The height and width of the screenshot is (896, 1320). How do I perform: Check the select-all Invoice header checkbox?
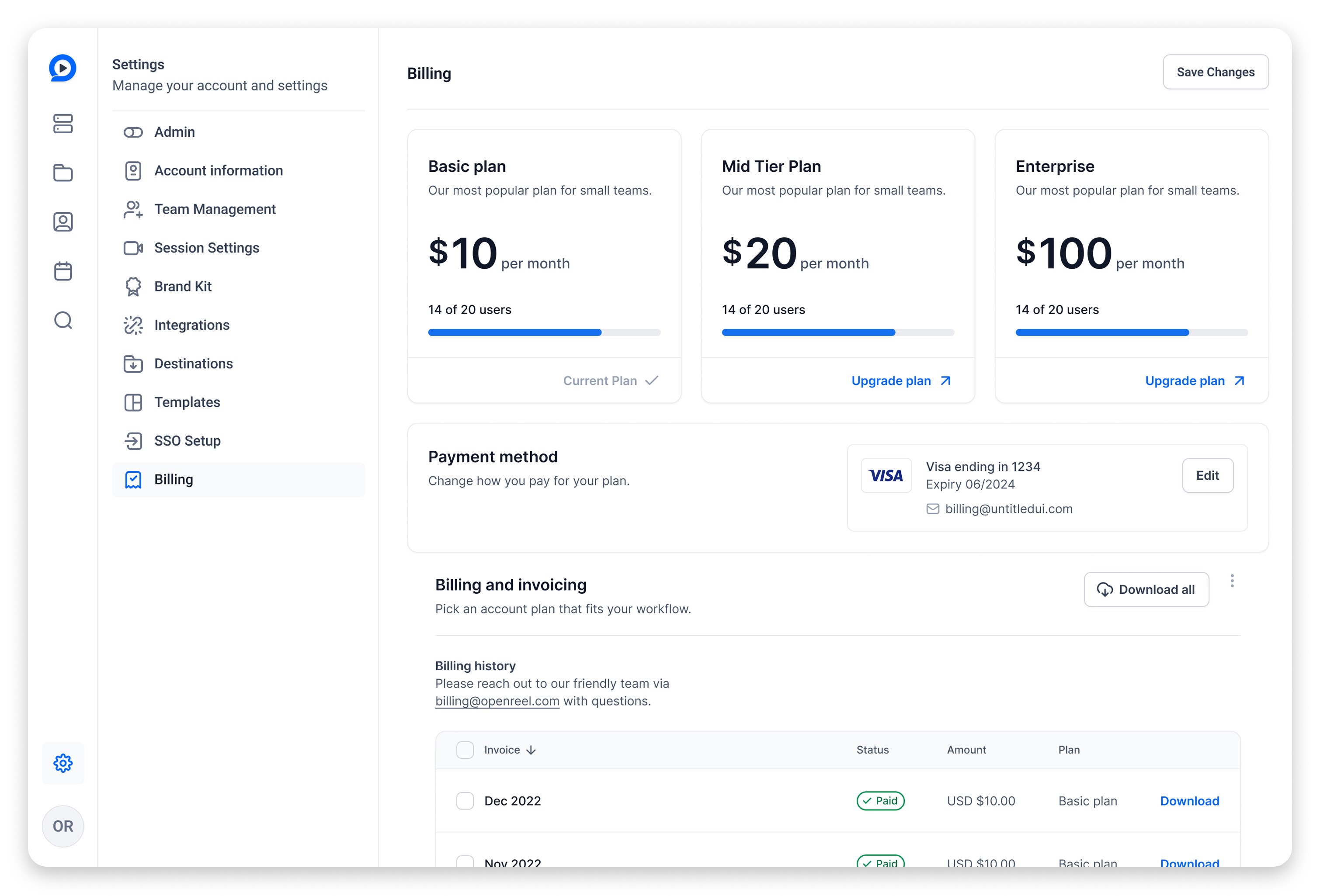465,750
